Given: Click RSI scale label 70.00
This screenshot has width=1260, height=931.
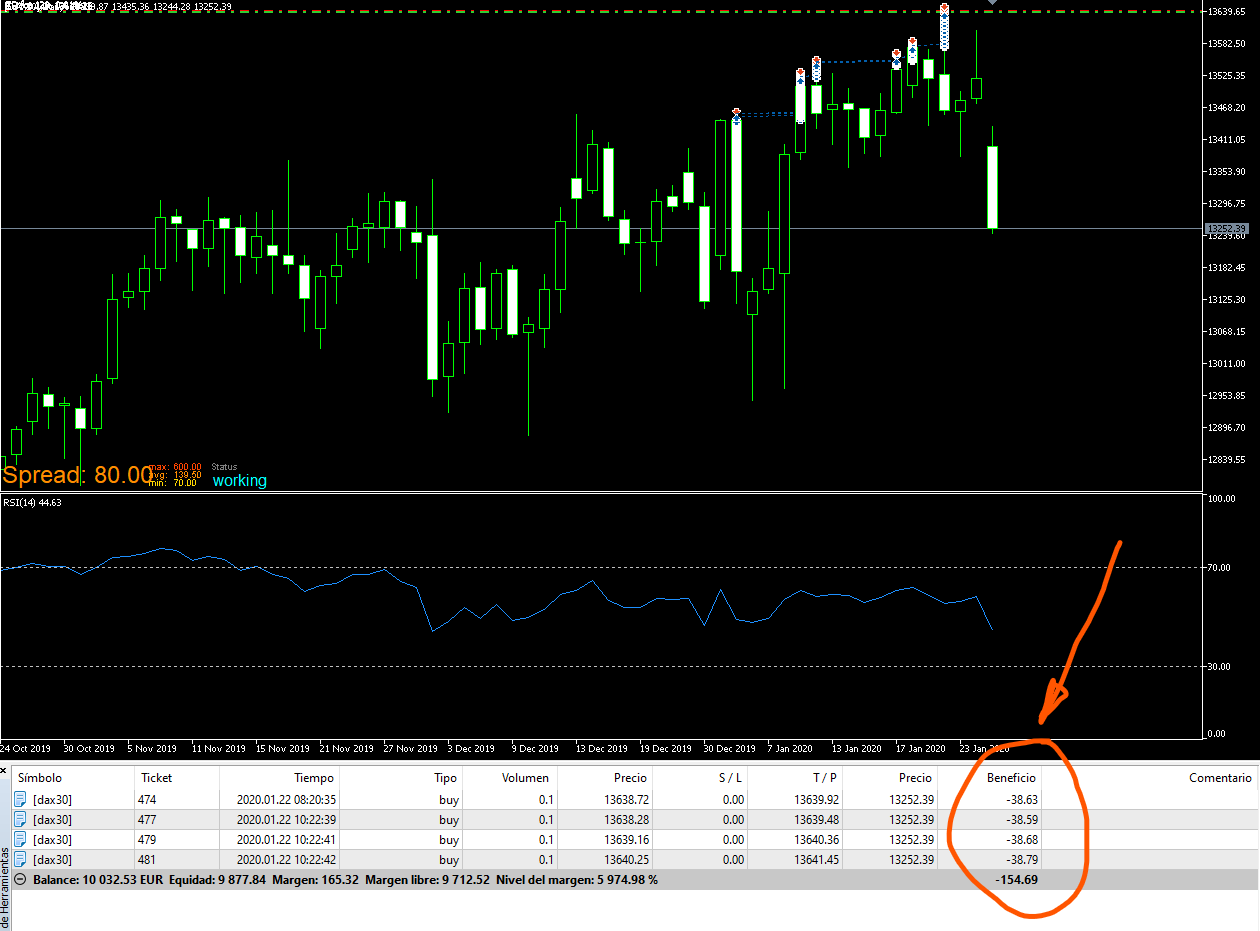Looking at the screenshot, I should pyautogui.click(x=1218, y=567).
